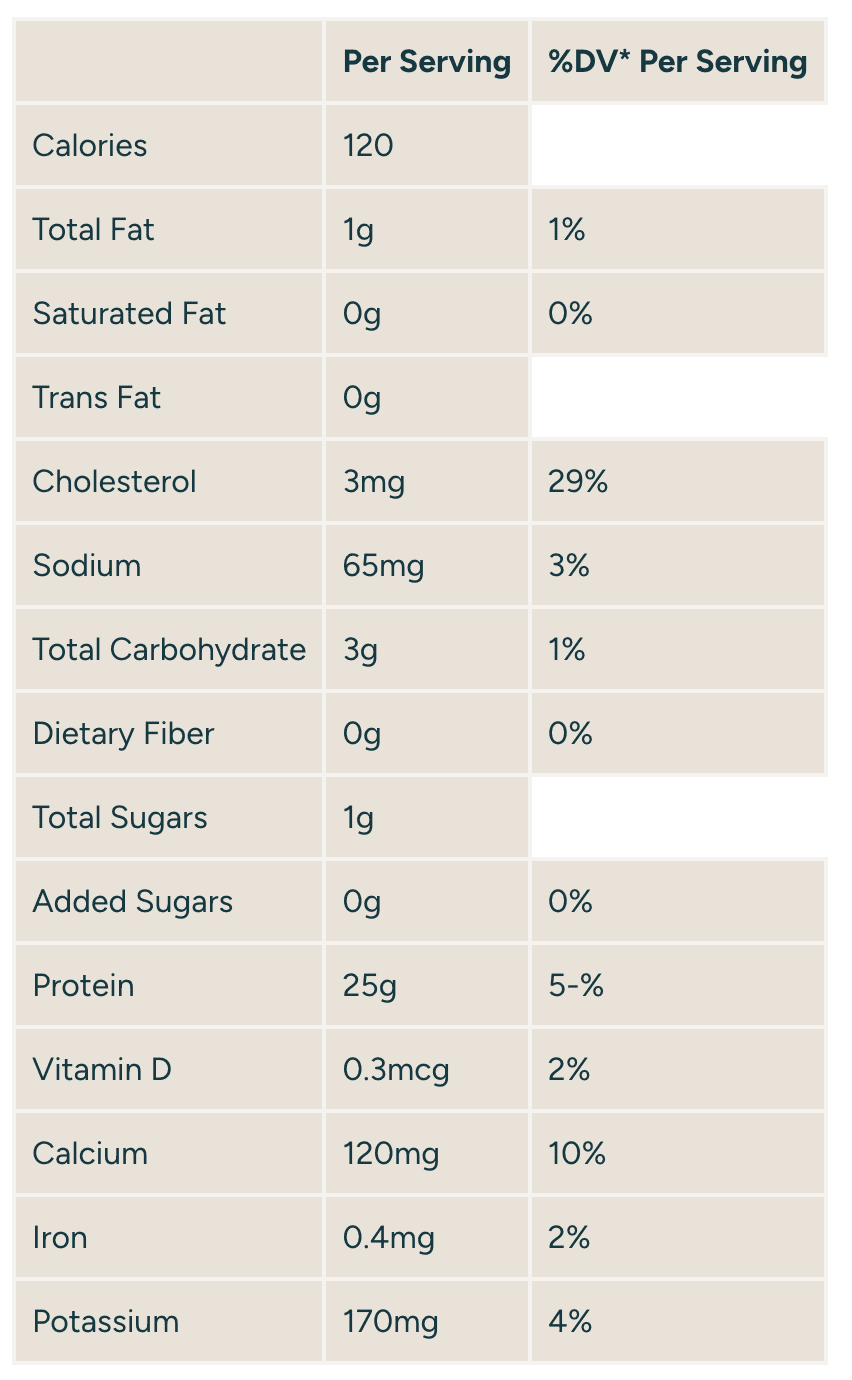The width and height of the screenshot is (852, 1380).
Task: Click the Iron 0.4mg value
Action: [389, 1238]
